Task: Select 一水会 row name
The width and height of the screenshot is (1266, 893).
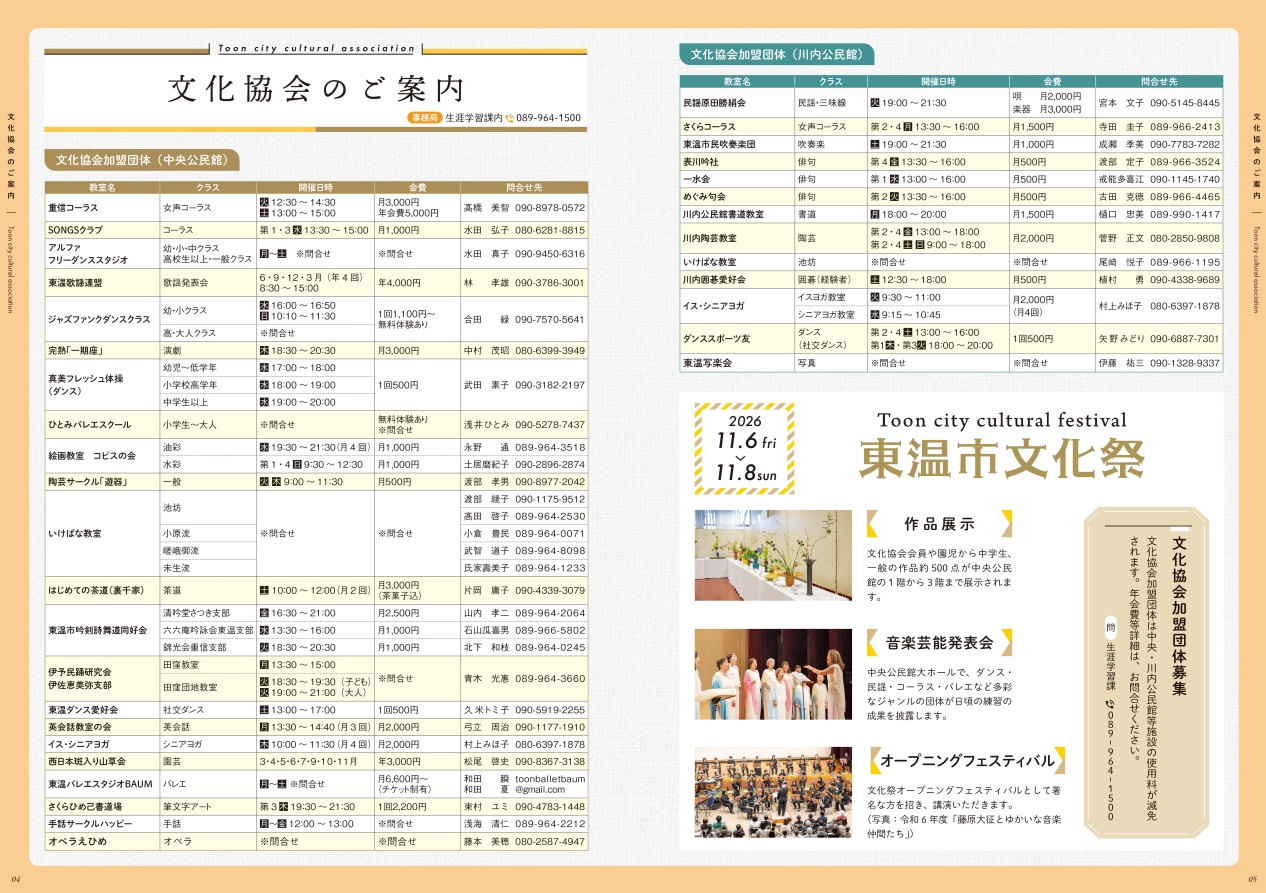Action: pyautogui.click(x=697, y=180)
